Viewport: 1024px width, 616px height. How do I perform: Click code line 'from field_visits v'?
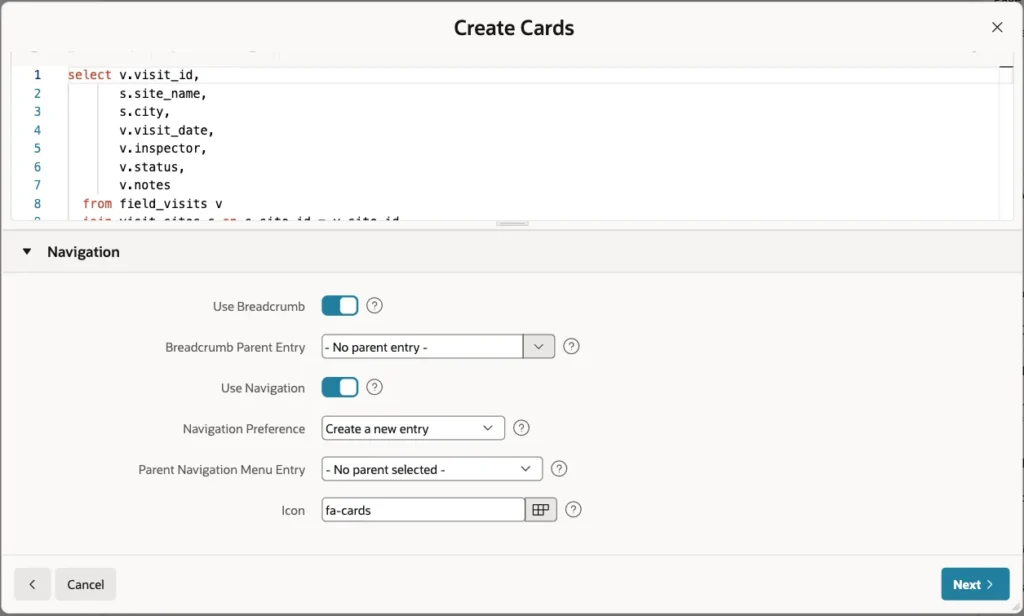click(x=152, y=203)
